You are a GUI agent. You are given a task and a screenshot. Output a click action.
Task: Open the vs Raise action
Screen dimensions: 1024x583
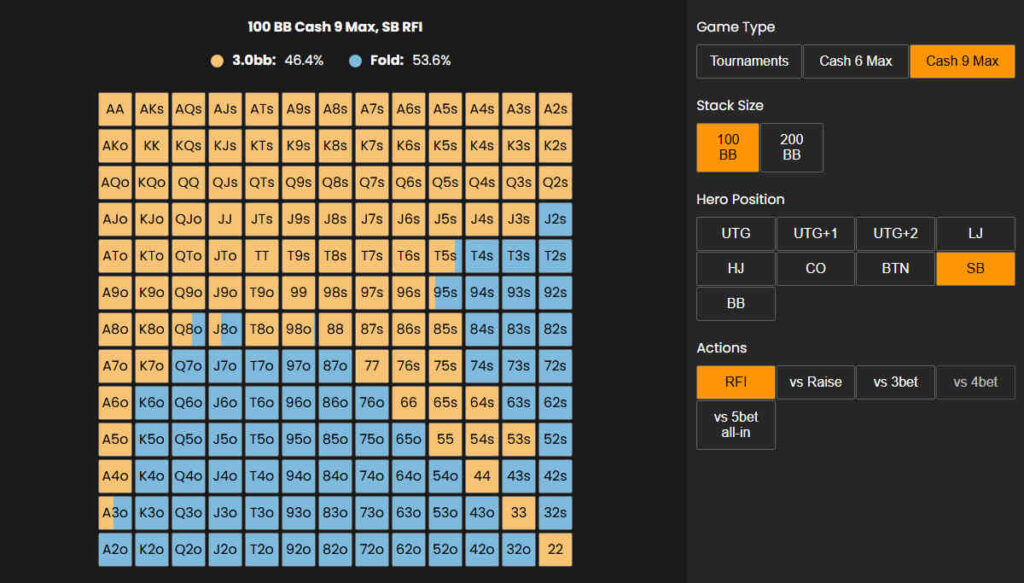(x=816, y=382)
